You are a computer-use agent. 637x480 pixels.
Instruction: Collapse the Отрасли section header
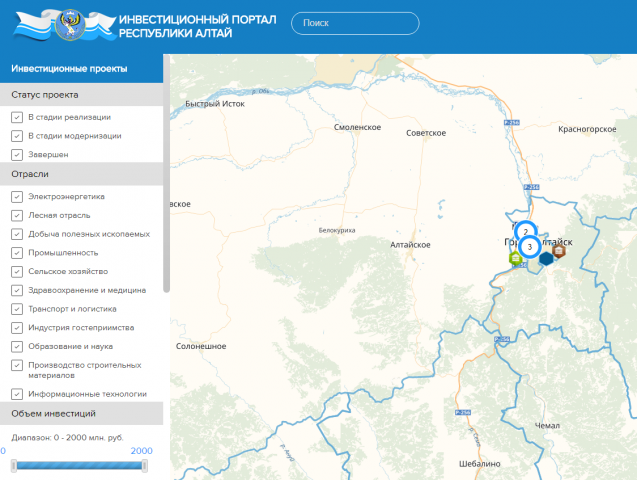pos(81,174)
